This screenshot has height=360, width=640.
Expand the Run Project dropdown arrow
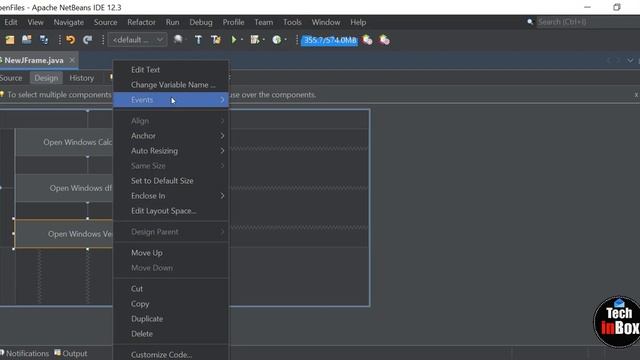pyautogui.click(x=242, y=40)
